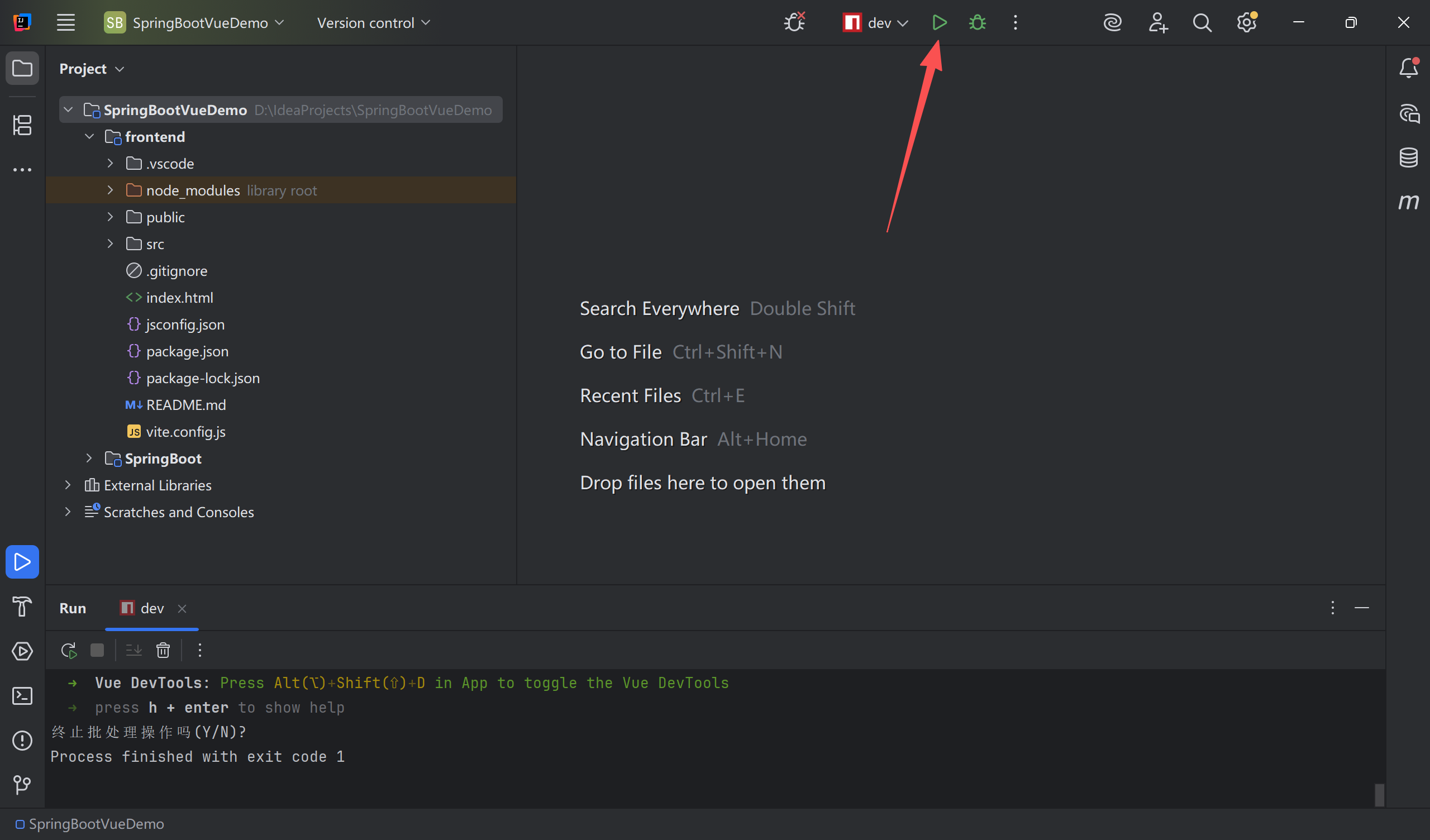Screen dimensions: 1430x840
Task: Open the Terminal tool window
Action: tap(22, 696)
